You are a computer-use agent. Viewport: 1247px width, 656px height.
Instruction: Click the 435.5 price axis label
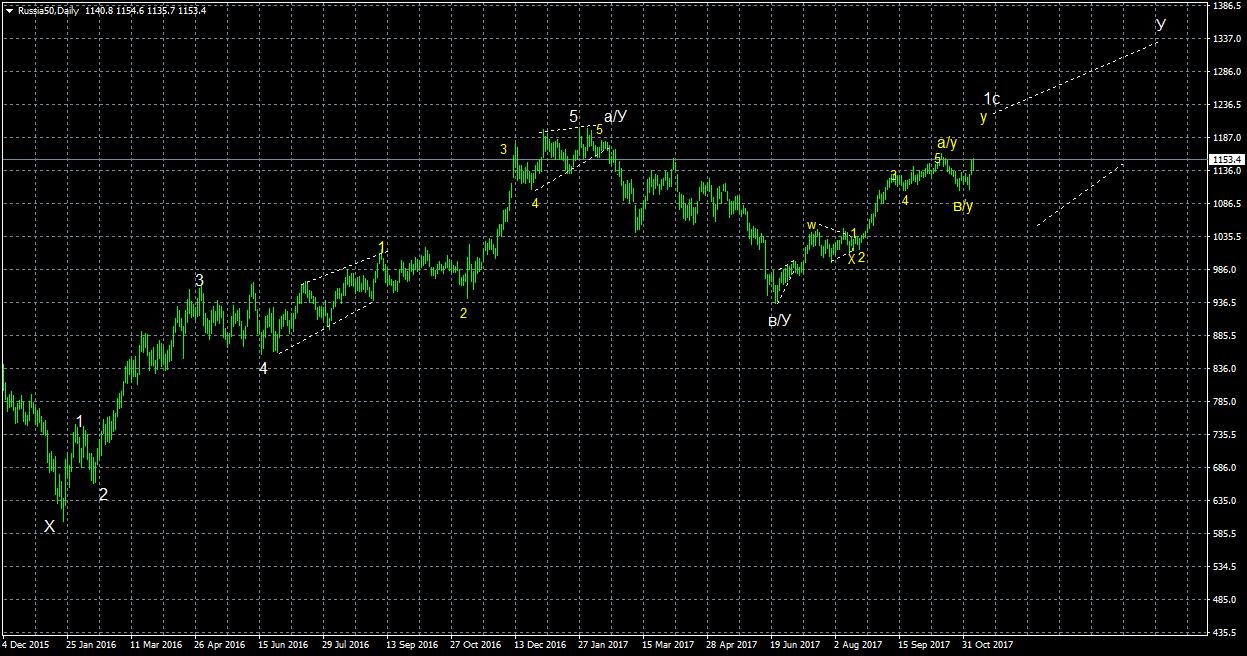pyautogui.click(x=1224, y=633)
